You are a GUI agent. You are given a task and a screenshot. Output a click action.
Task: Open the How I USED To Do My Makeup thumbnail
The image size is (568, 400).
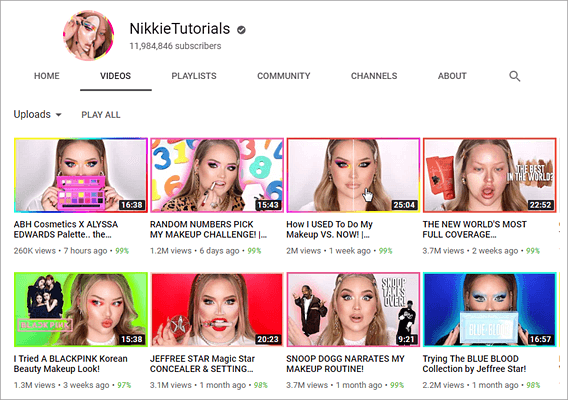click(353, 175)
